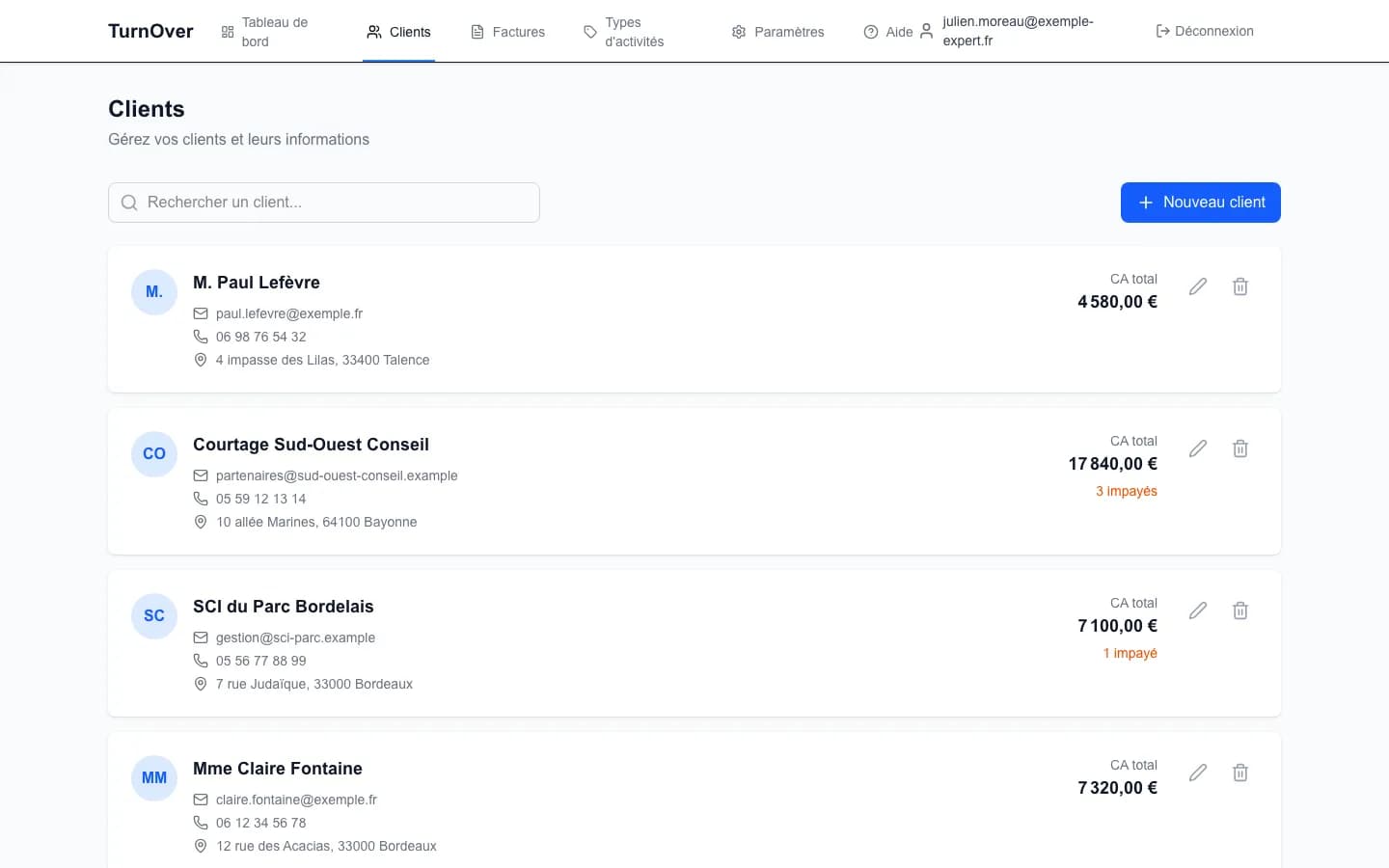Click the magnifier icon in search box
The height and width of the screenshot is (868, 1389).
(129, 203)
